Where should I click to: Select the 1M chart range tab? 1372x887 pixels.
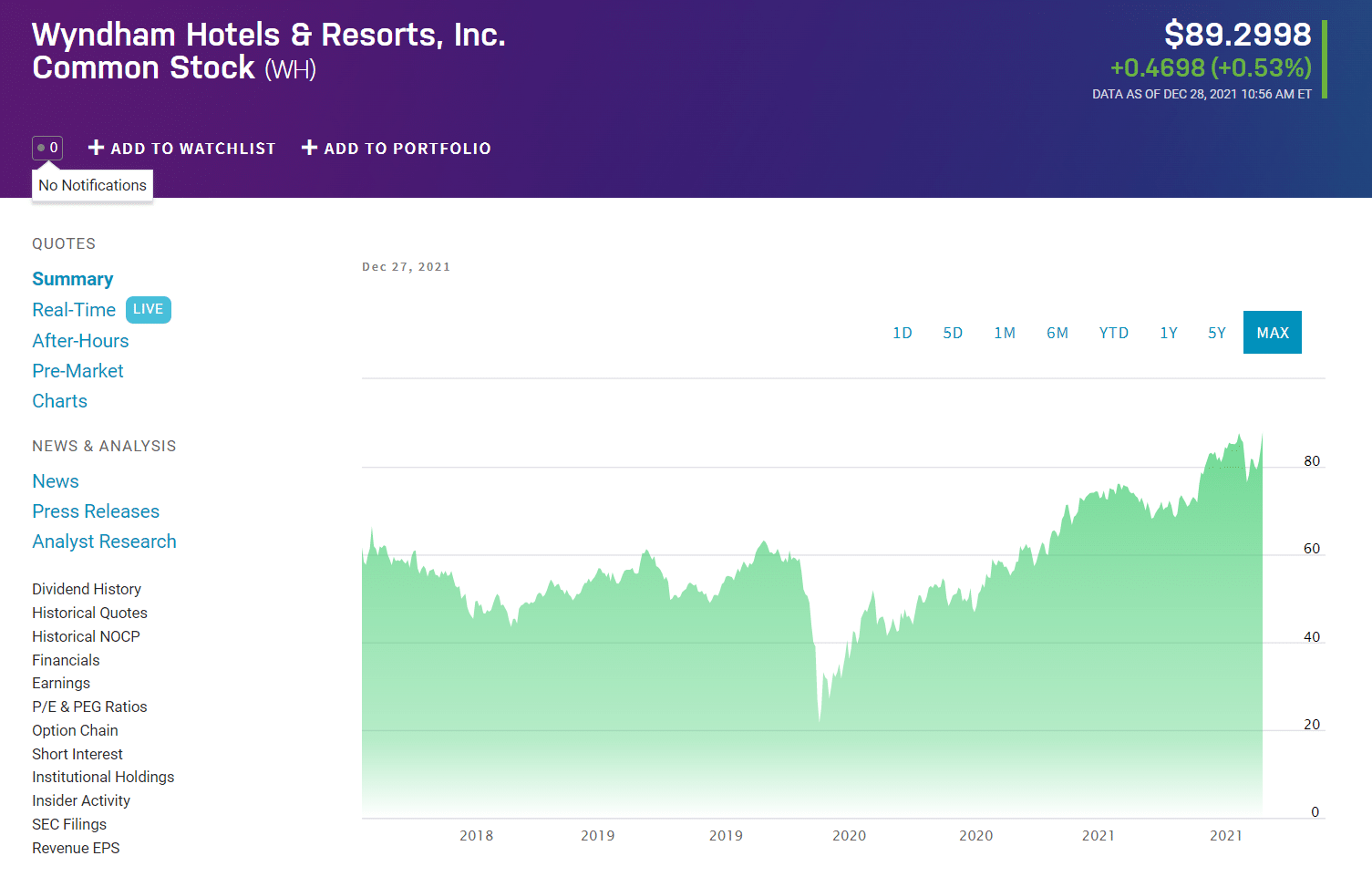[x=1005, y=333]
